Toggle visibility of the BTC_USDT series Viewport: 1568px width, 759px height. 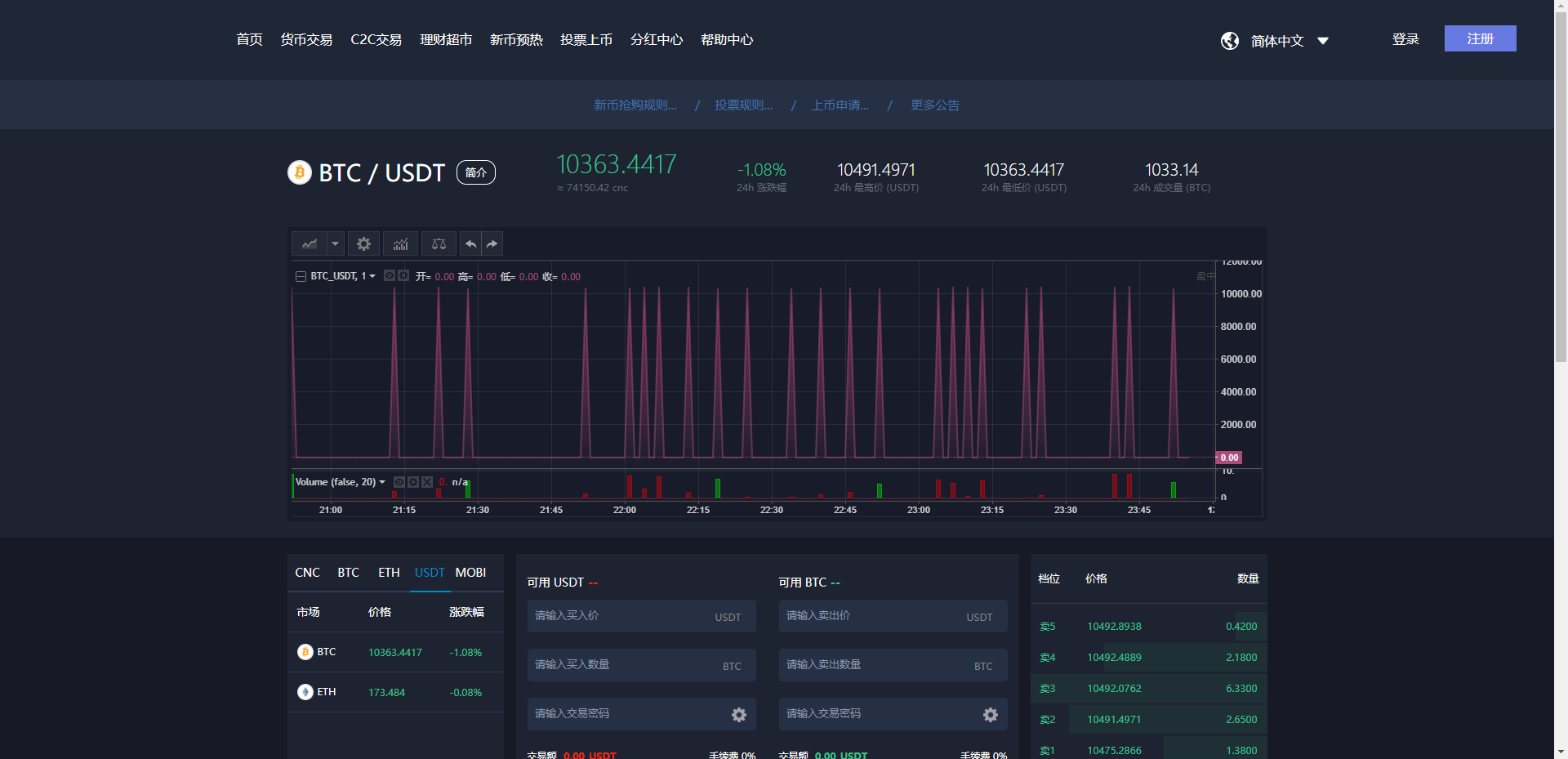click(x=390, y=276)
